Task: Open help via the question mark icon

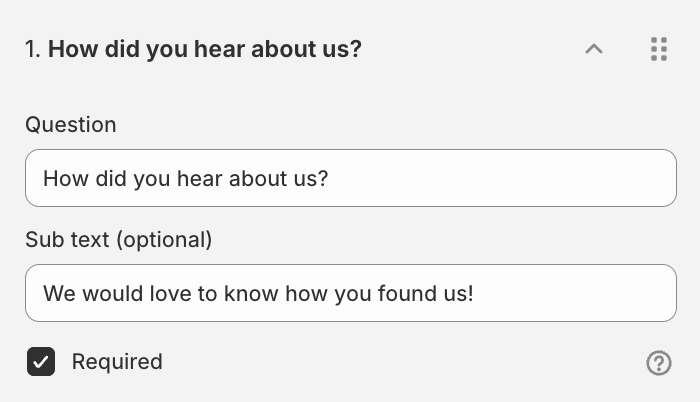Action: pos(659,363)
